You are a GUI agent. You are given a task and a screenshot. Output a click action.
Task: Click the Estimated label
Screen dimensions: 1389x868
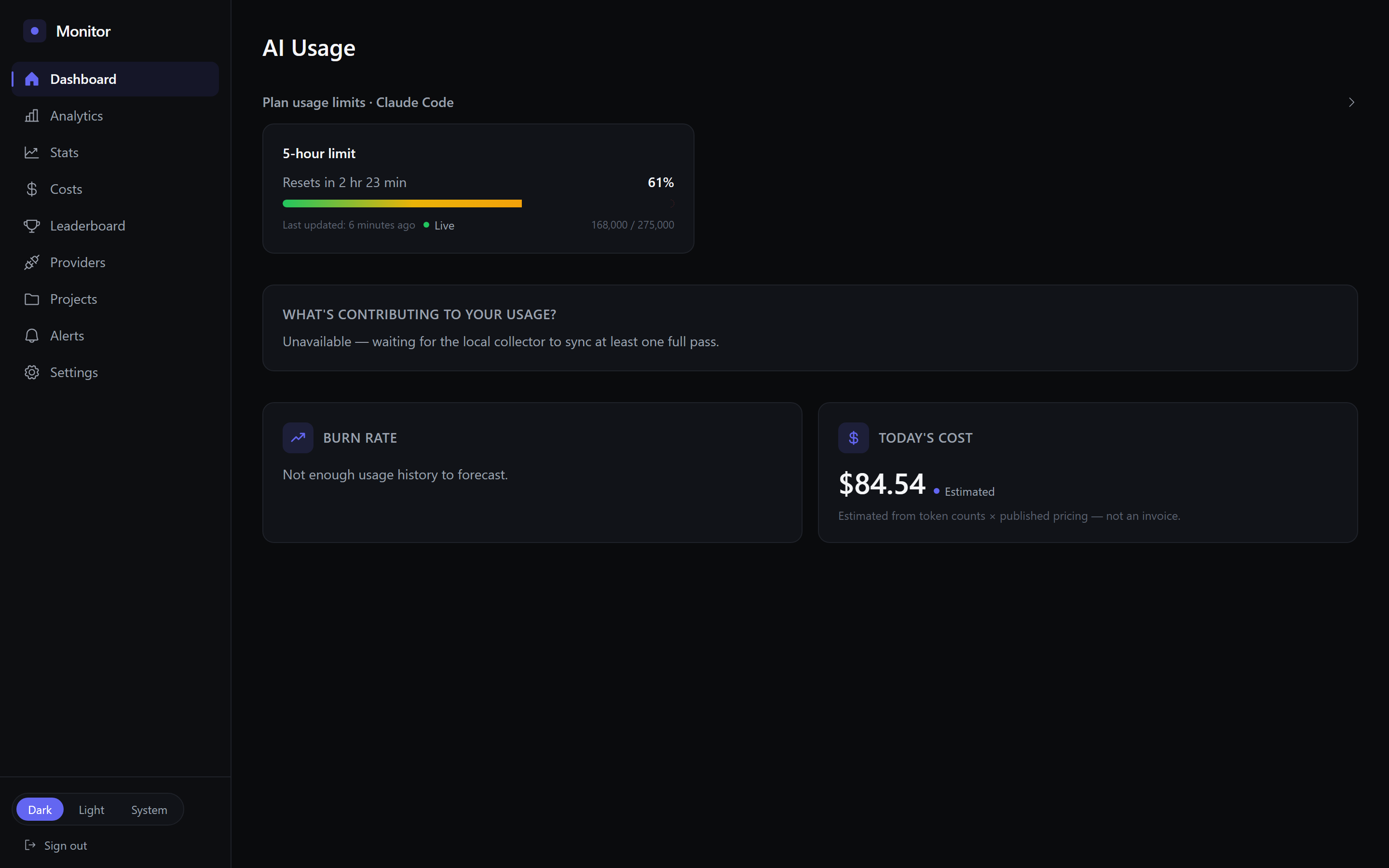969,492
